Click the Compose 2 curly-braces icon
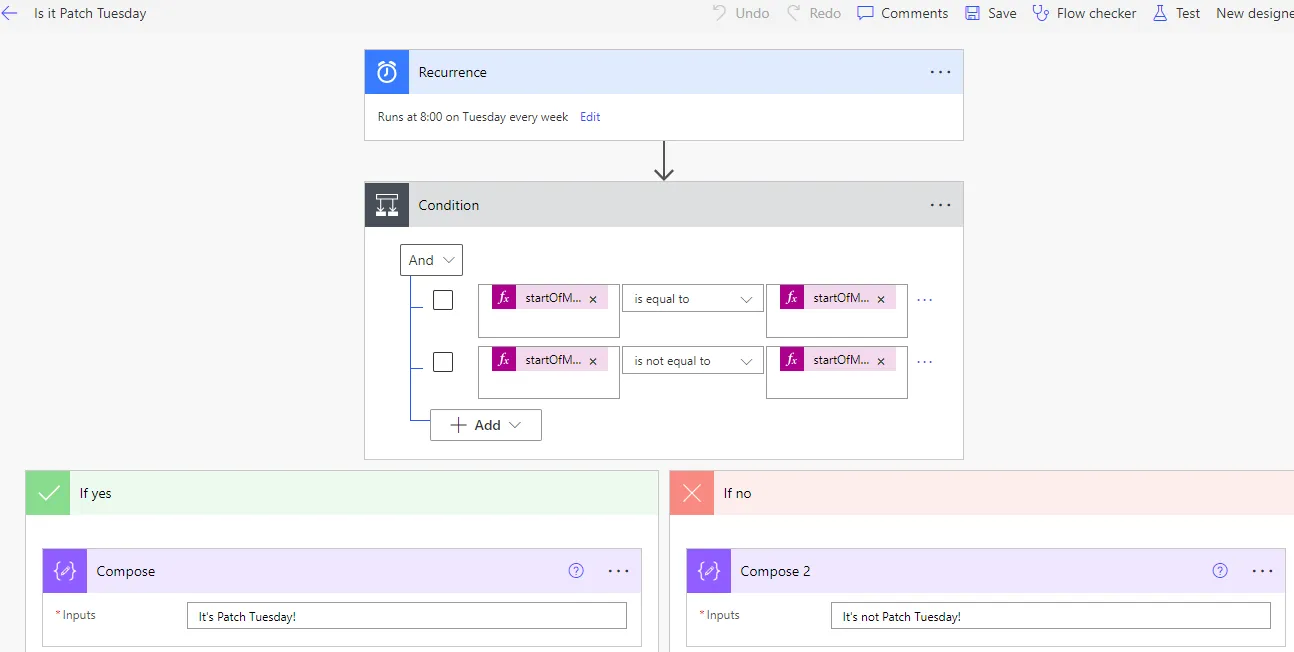The height and width of the screenshot is (652, 1294). (x=709, y=571)
